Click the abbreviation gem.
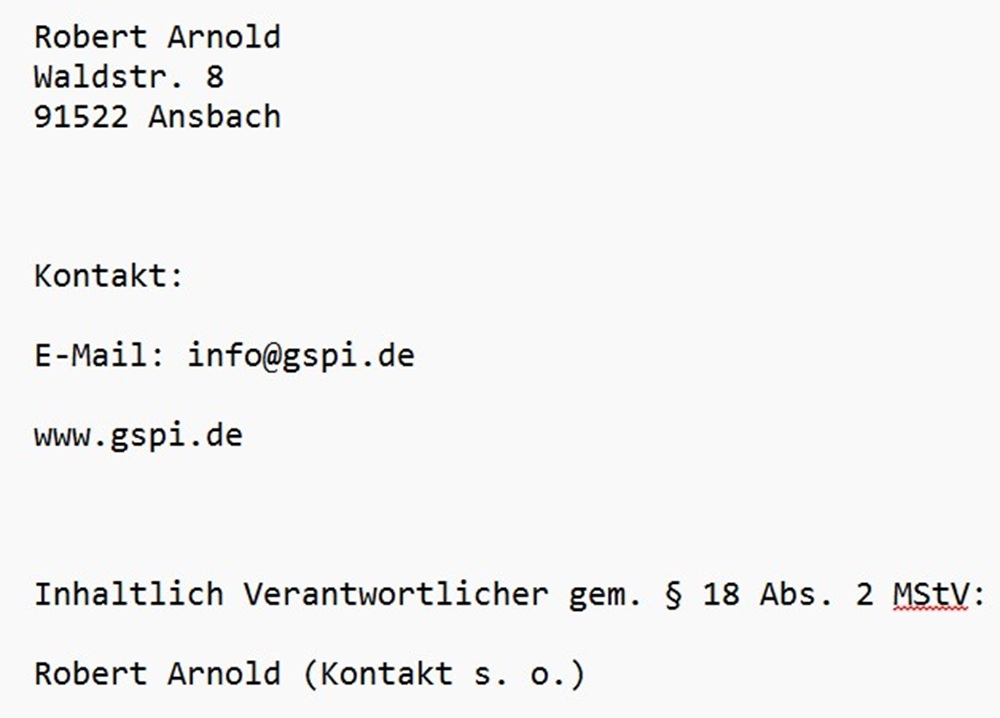Image resolution: width=1000 pixels, height=718 pixels. 604,596
